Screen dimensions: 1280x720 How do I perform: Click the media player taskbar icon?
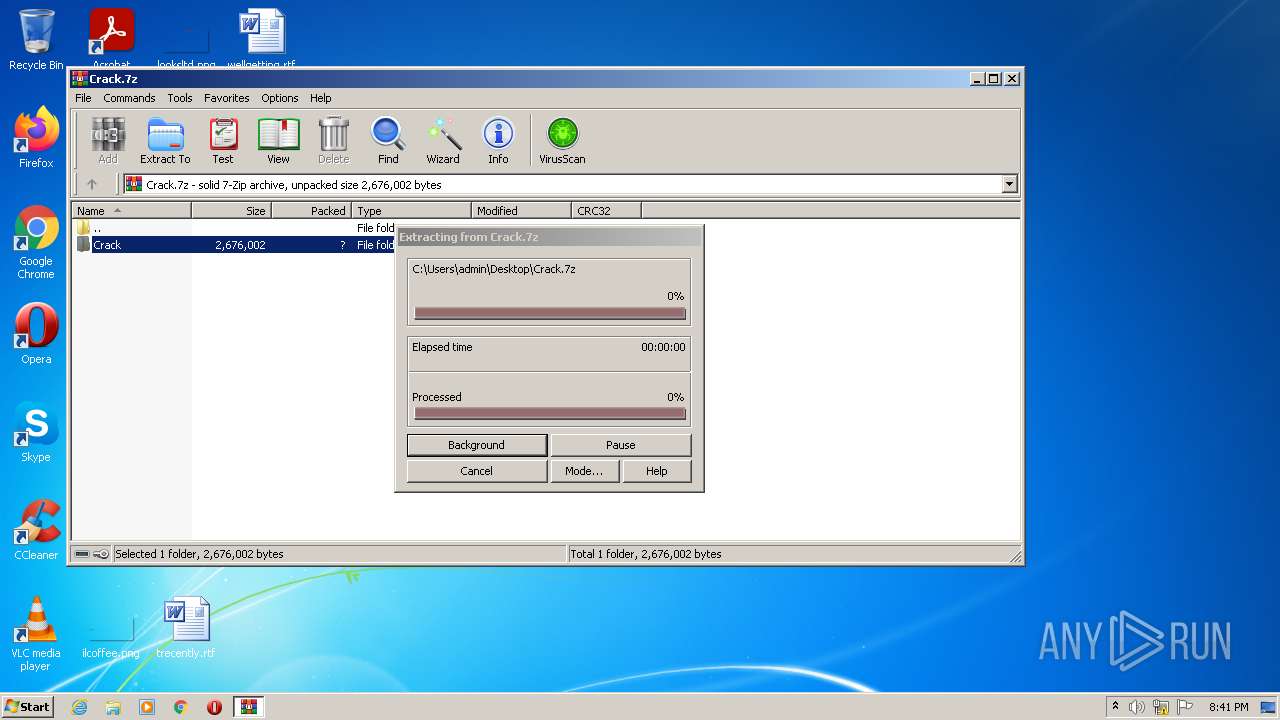(x=147, y=707)
